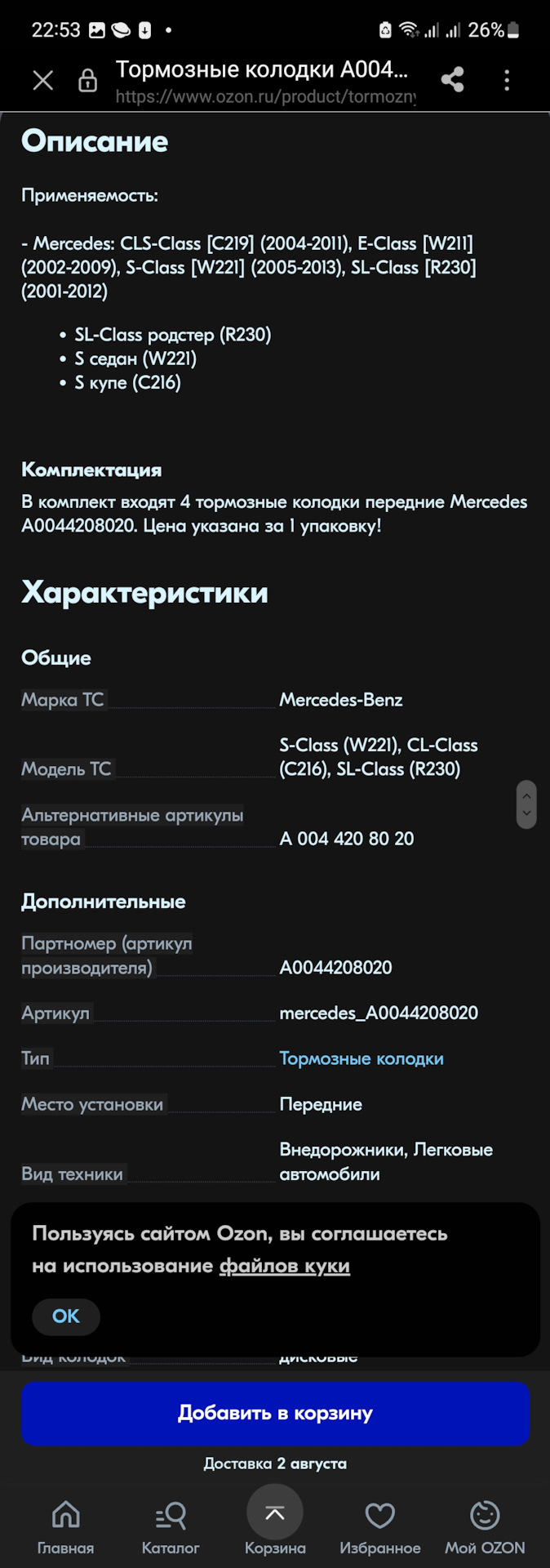550x1568 pixels.
Task: Dismiss cookie notice with OK button
Action: coord(65,1316)
